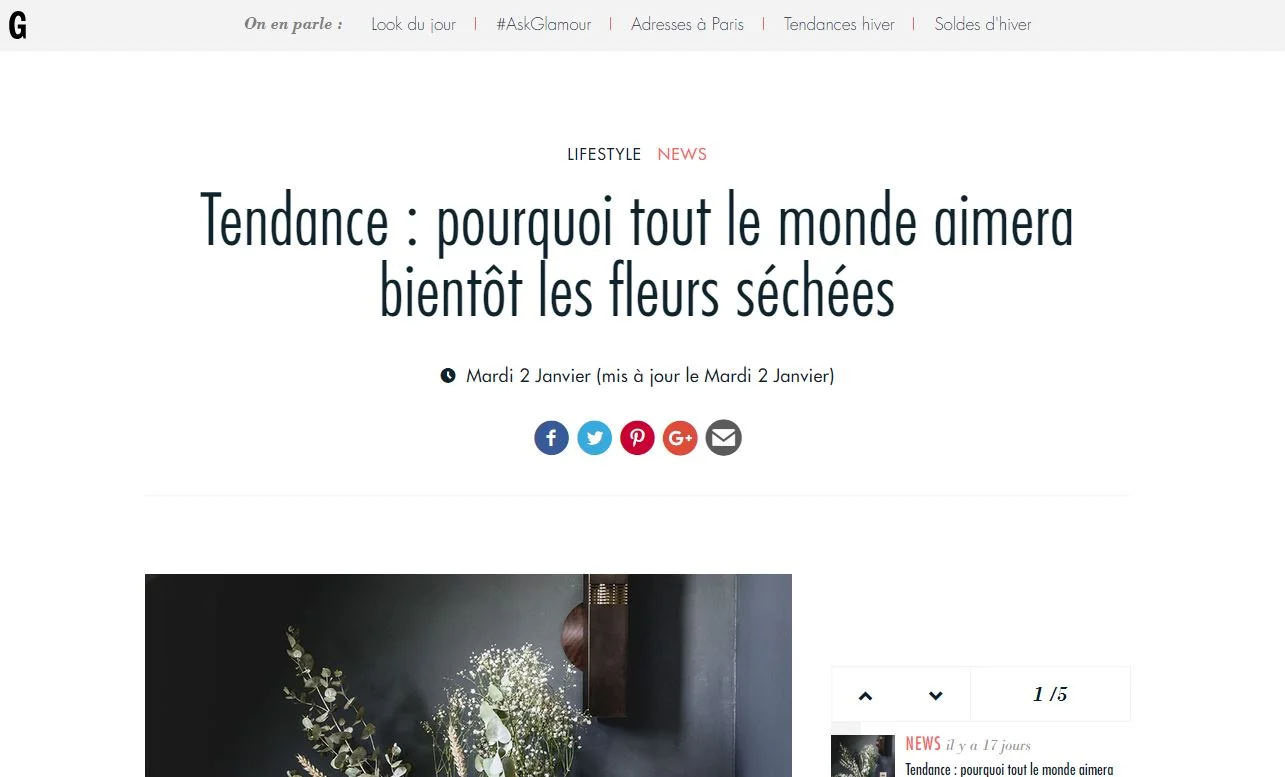Send the article by email icon

pyautogui.click(x=723, y=438)
